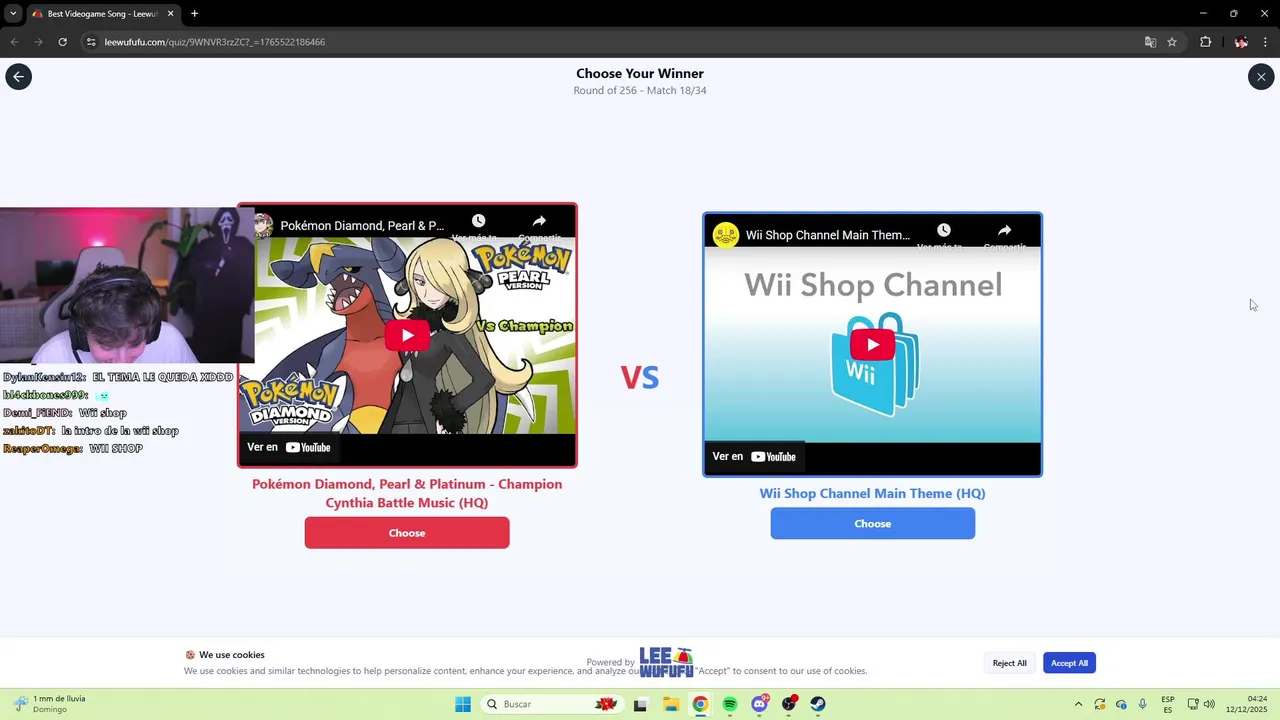Image resolution: width=1280 pixels, height=720 pixels.
Task: Open Google Chrome from the taskbar
Action: 700,704
